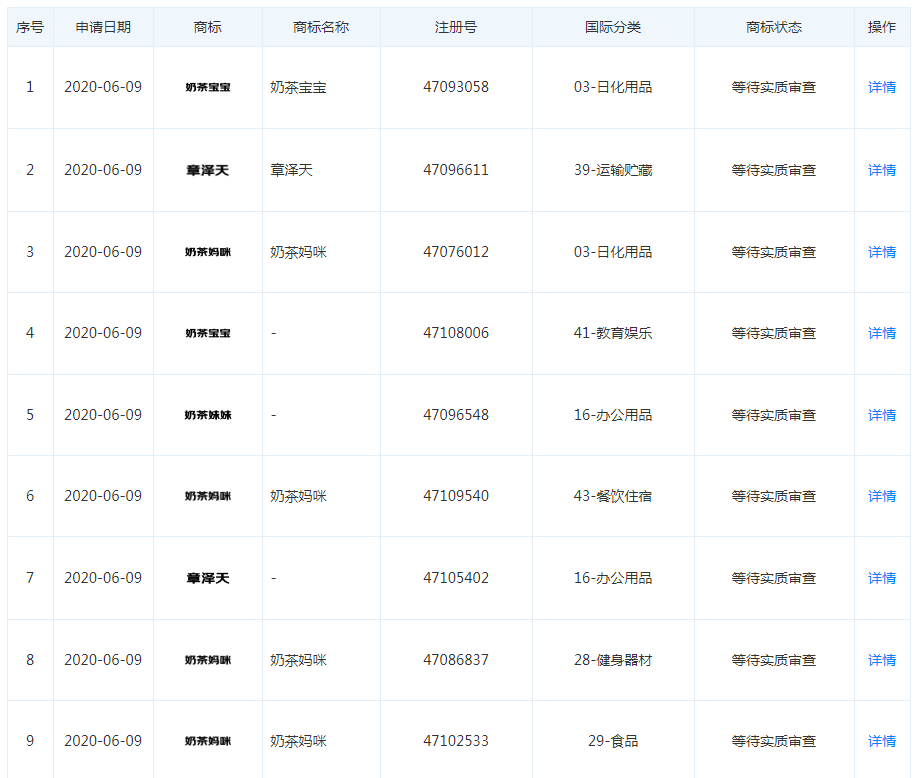This screenshot has width=916, height=778.
Task: Click the 41-教育娱乐 classification cell
Action: (613, 333)
